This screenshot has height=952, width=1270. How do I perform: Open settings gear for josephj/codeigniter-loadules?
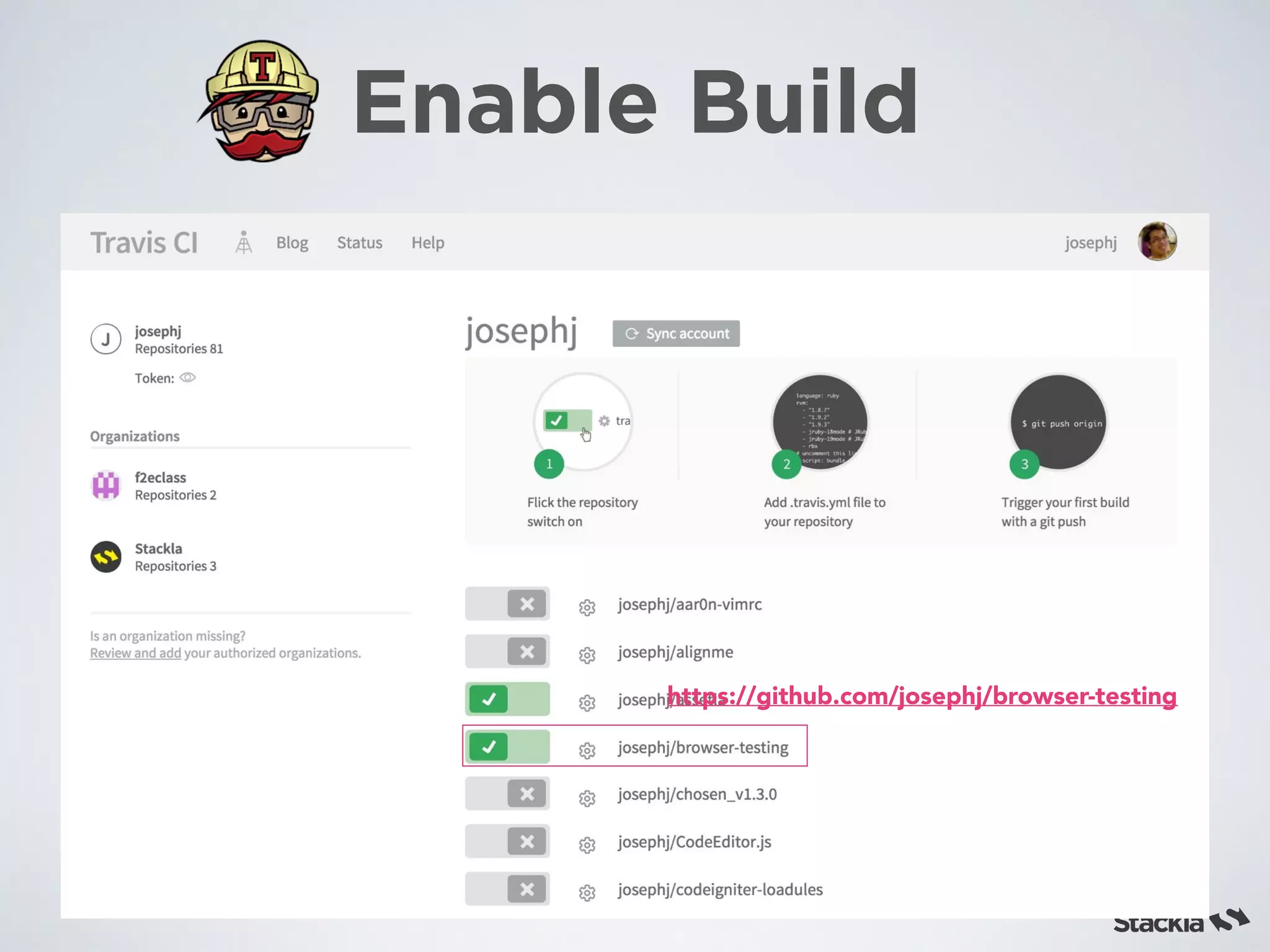(x=587, y=893)
